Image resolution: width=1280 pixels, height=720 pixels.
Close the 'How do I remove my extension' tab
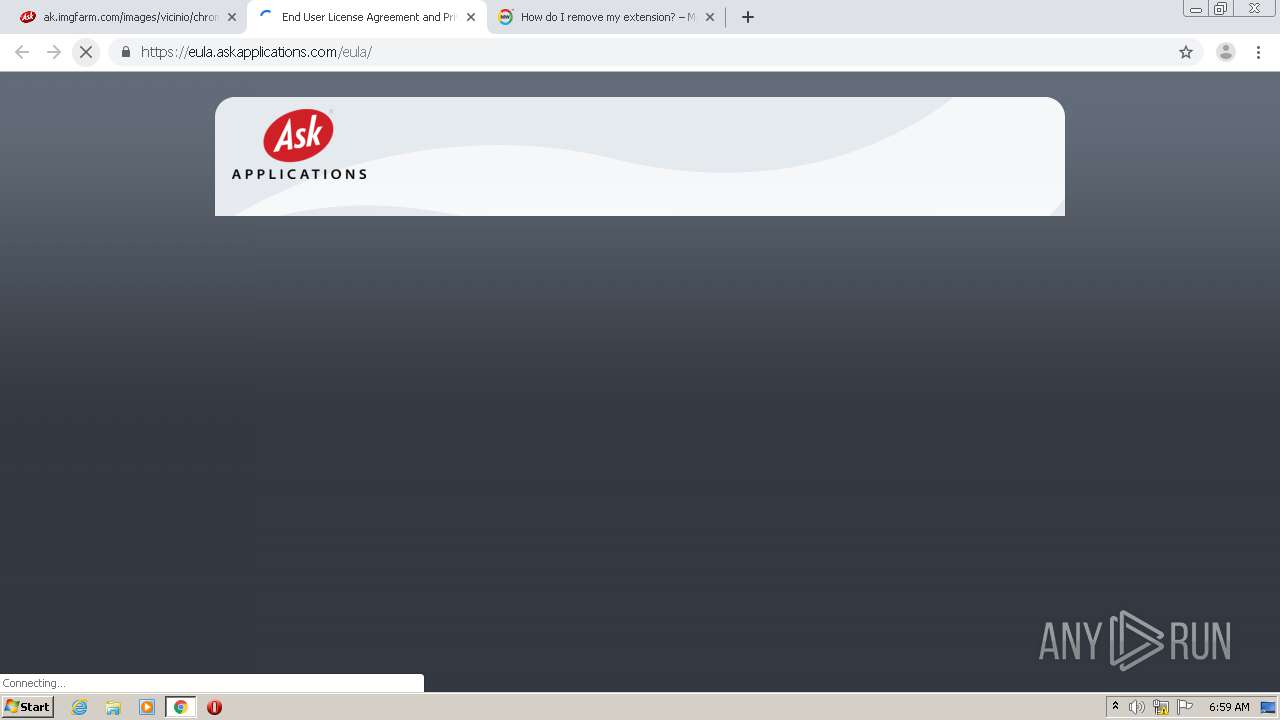[710, 17]
